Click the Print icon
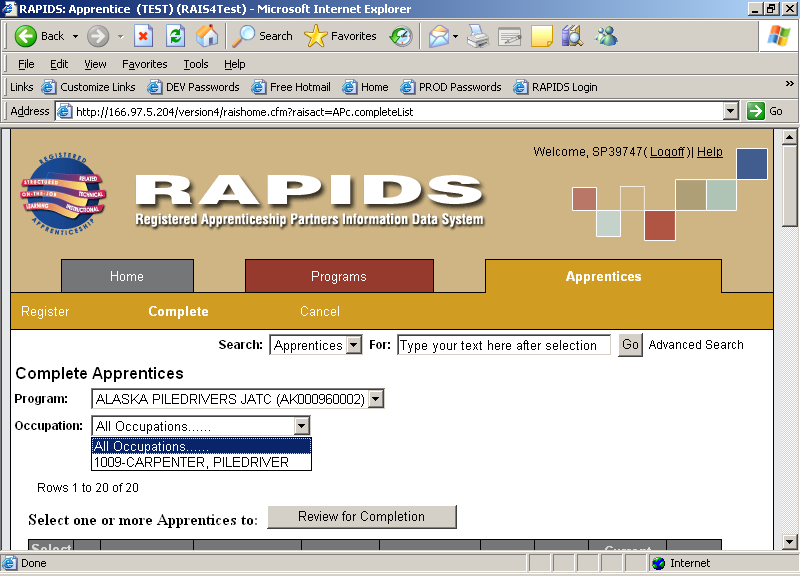This screenshot has height=576, width=800. point(478,36)
